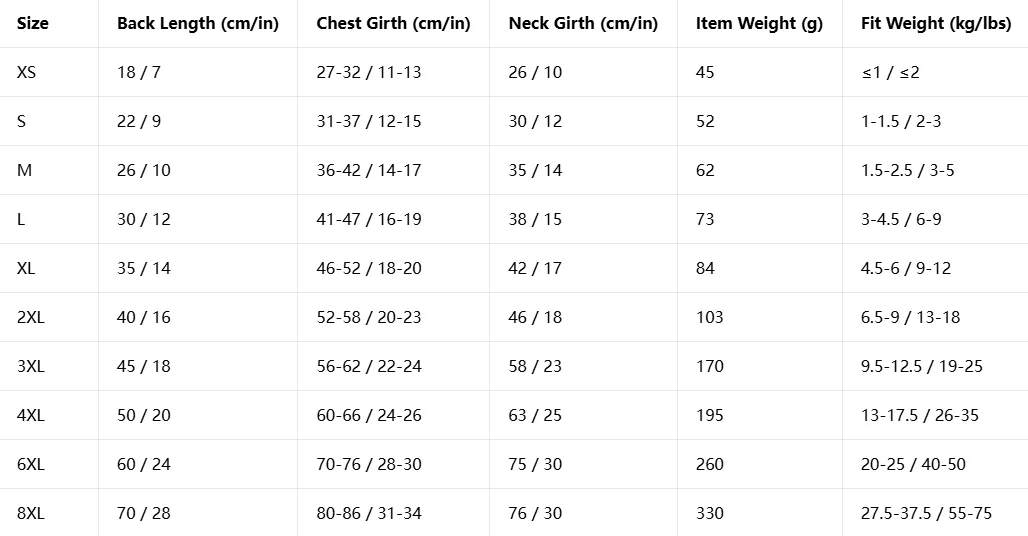Click neck girth value 58 / 23
Viewport: 1028px width, 536px height.
535,366
